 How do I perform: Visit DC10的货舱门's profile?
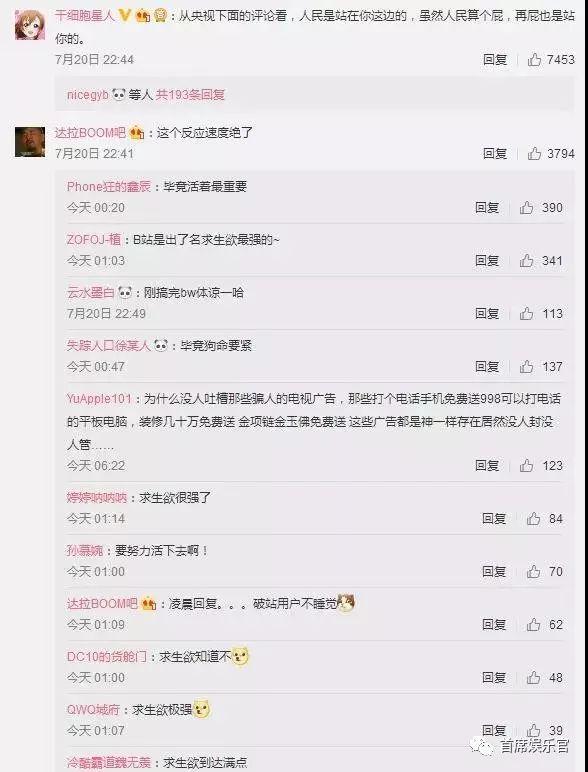pyautogui.click(x=107, y=656)
